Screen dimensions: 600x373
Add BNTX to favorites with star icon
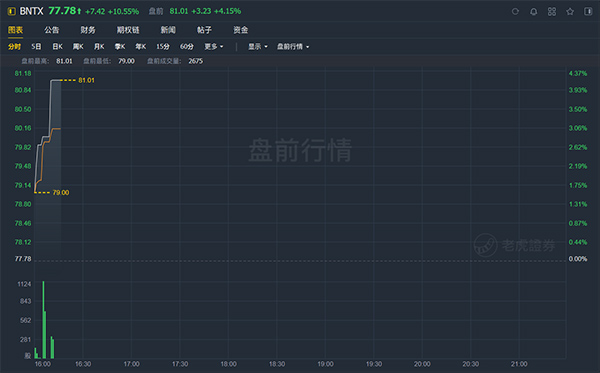pos(570,11)
